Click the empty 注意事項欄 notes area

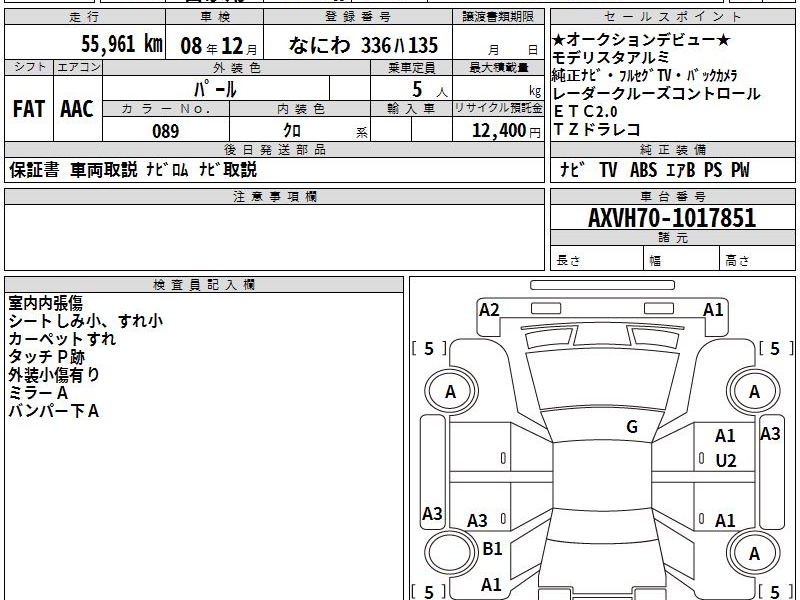[x=274, y=237]
